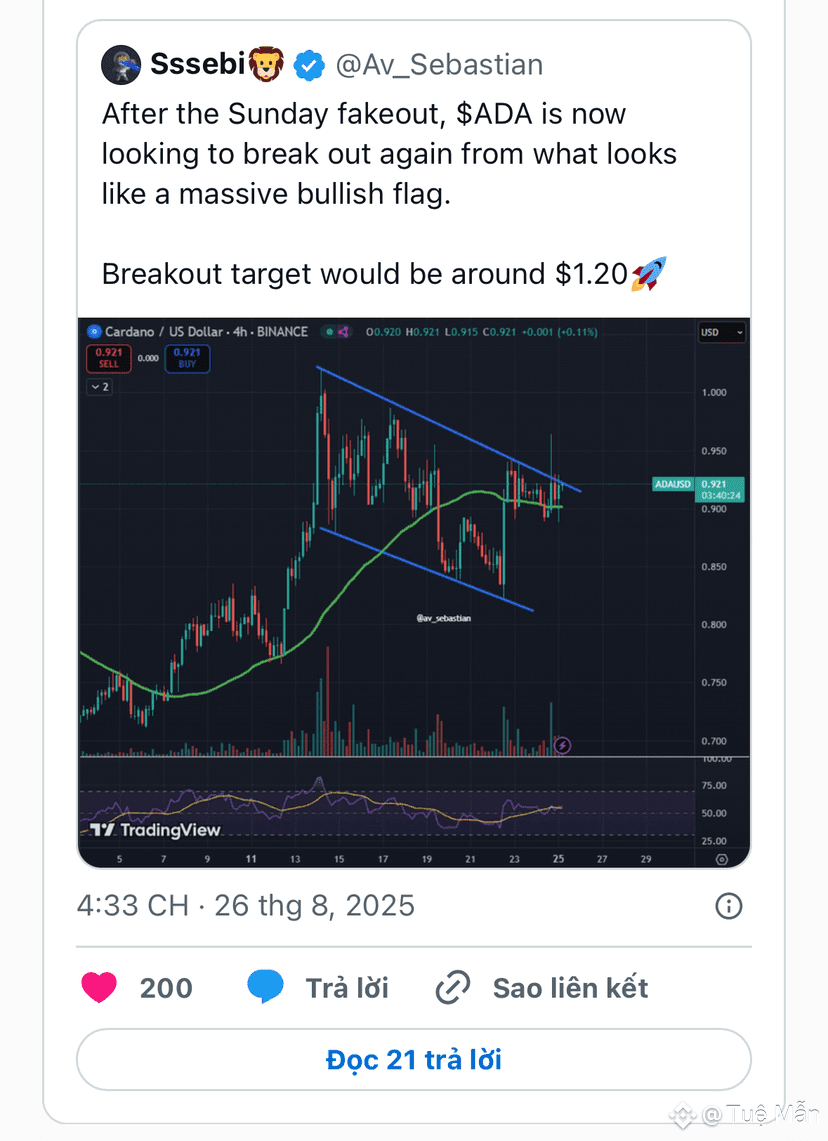
Task: Click the purple lightning icon on chart
Action: (562, 745)
